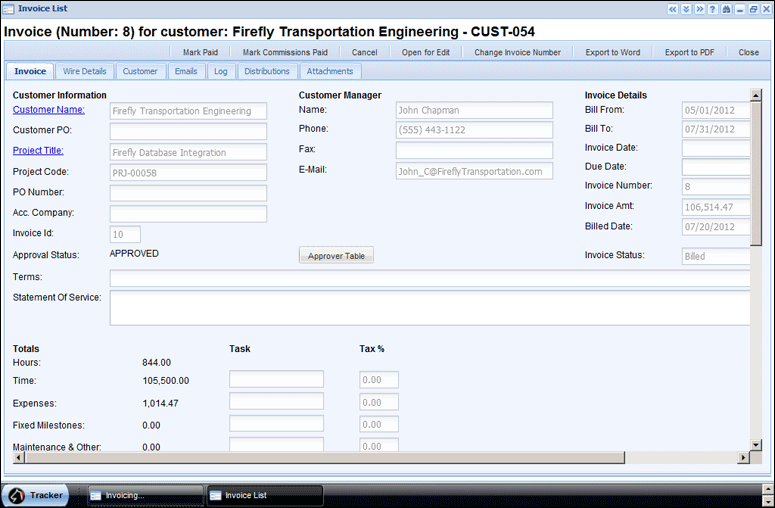Click the Acc. Company field

tap(188, 213)
